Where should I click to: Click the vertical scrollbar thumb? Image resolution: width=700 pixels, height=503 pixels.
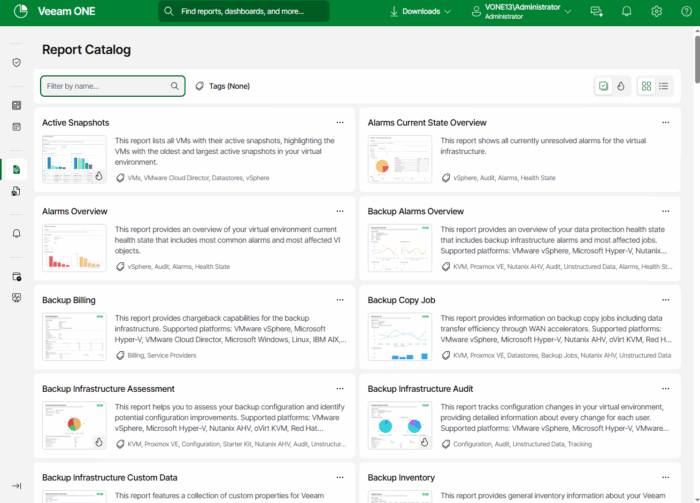tap(697, 59)
